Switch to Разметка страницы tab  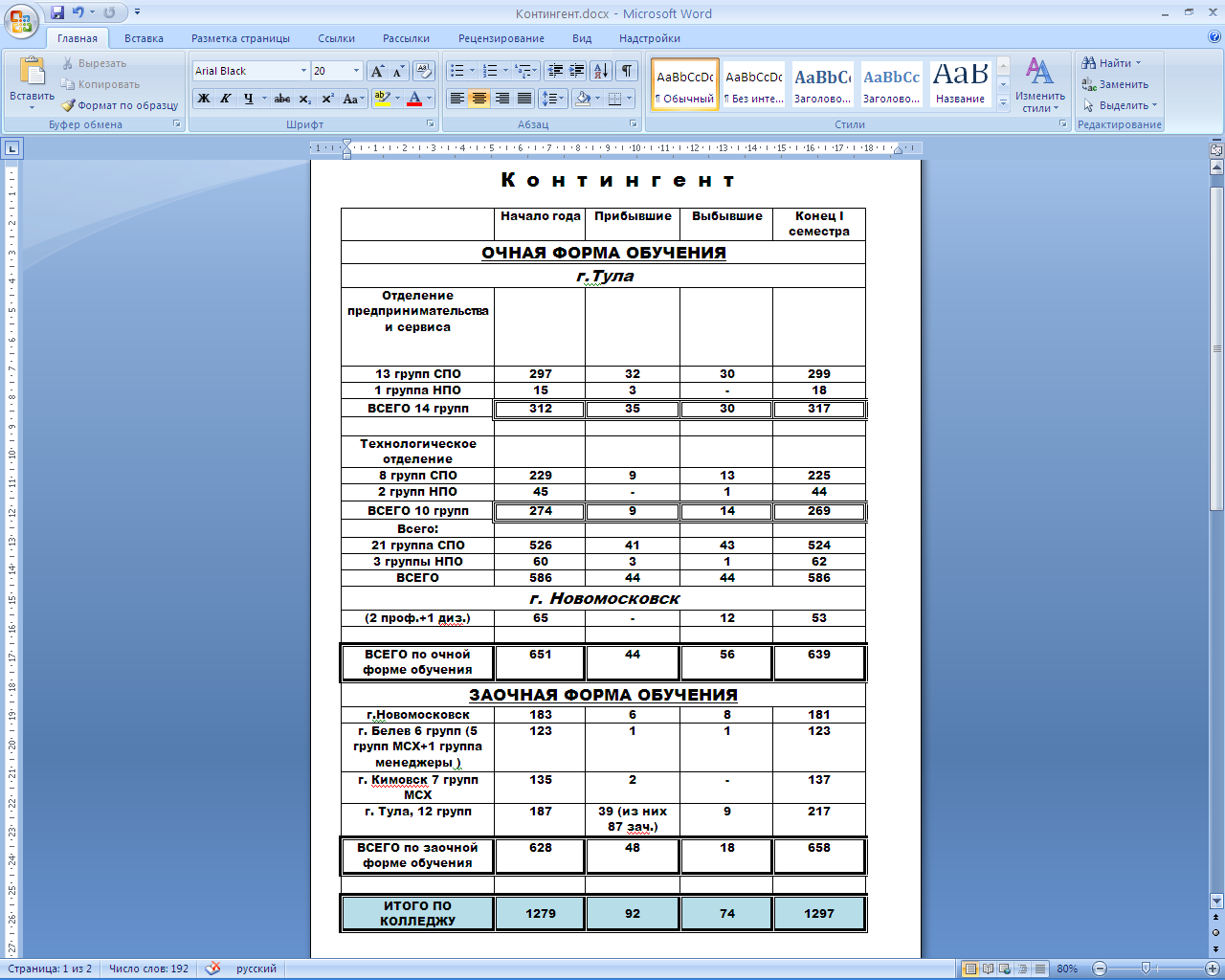(x=240, y=38)
